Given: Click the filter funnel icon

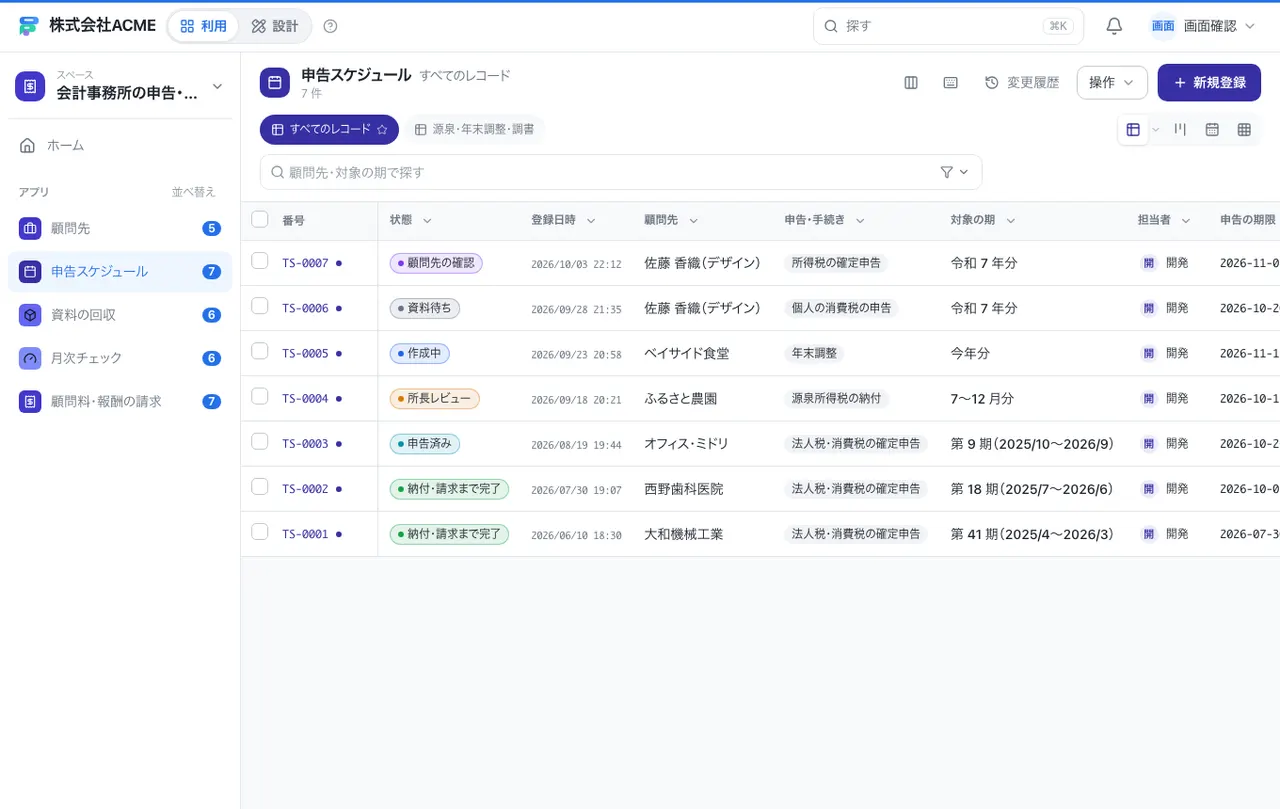Looking at the screenshot, I should tap(947, 172).
